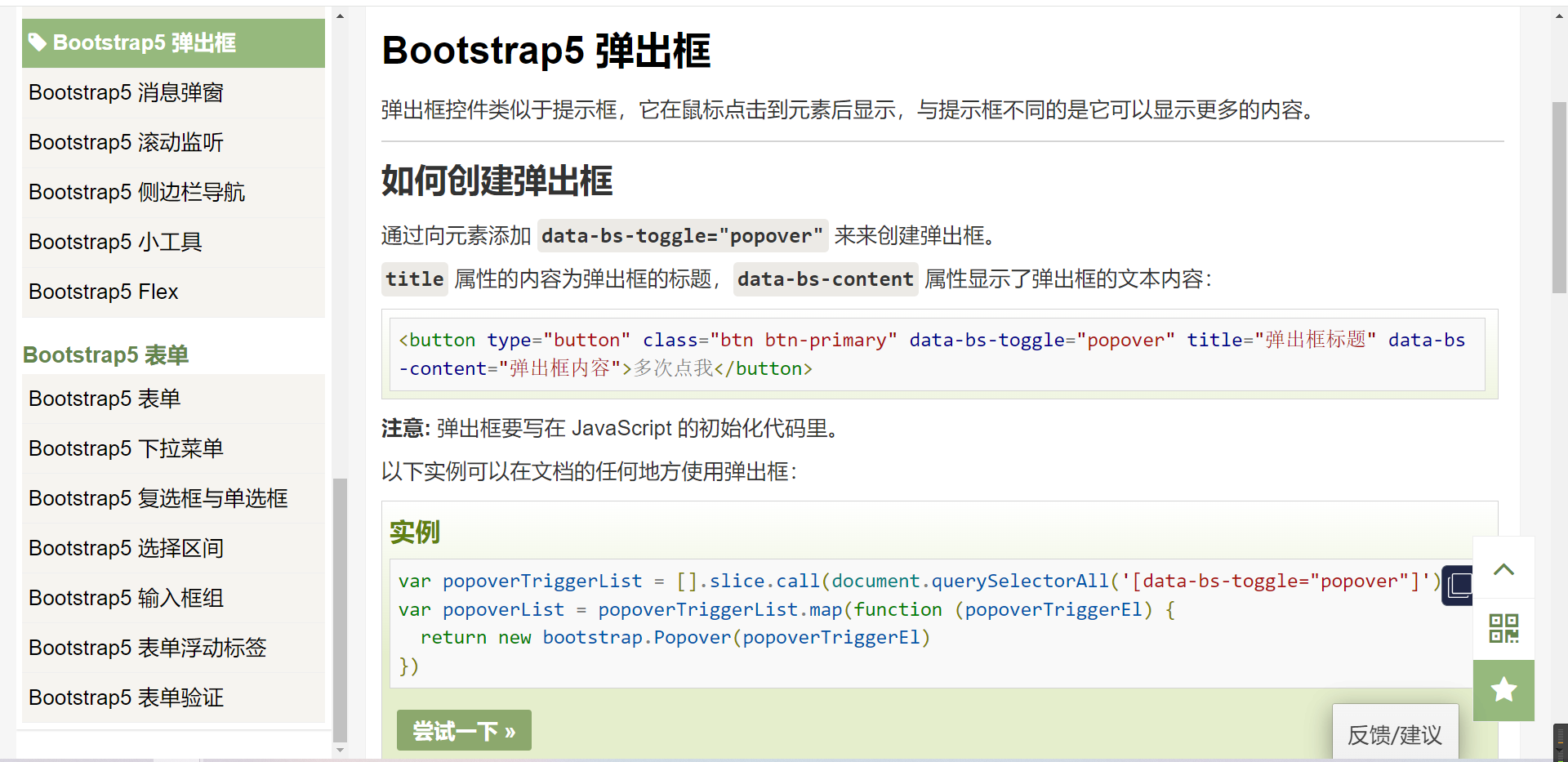Viewport: 1568px width, 762px height.
Task: Click the copy code icon
Action: [1458, 585]
